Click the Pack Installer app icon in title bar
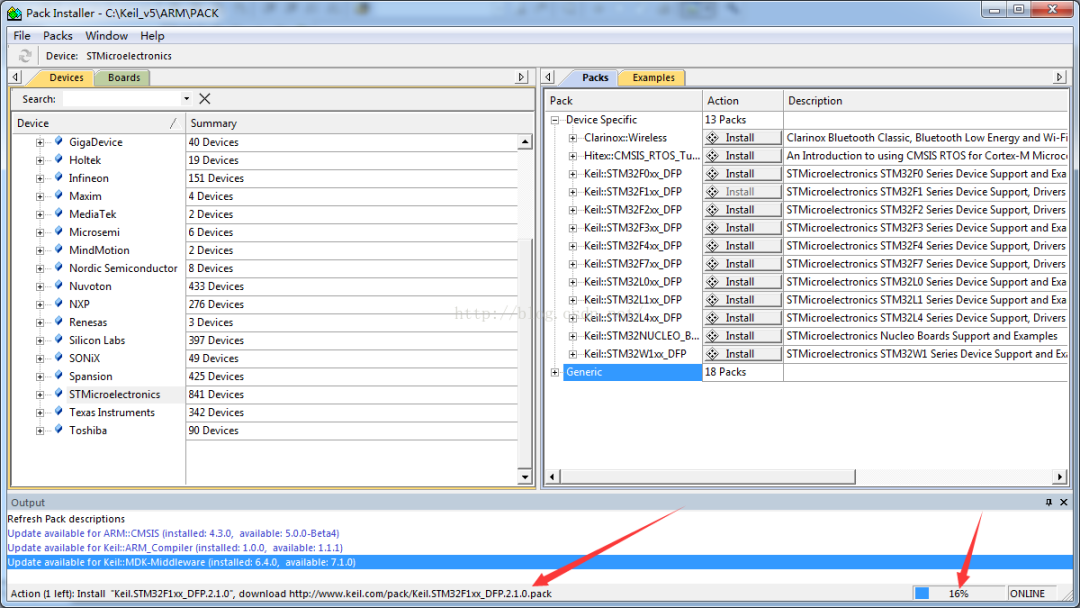The height and width of the screenshot is (608, 1080). tap(14, 13)
